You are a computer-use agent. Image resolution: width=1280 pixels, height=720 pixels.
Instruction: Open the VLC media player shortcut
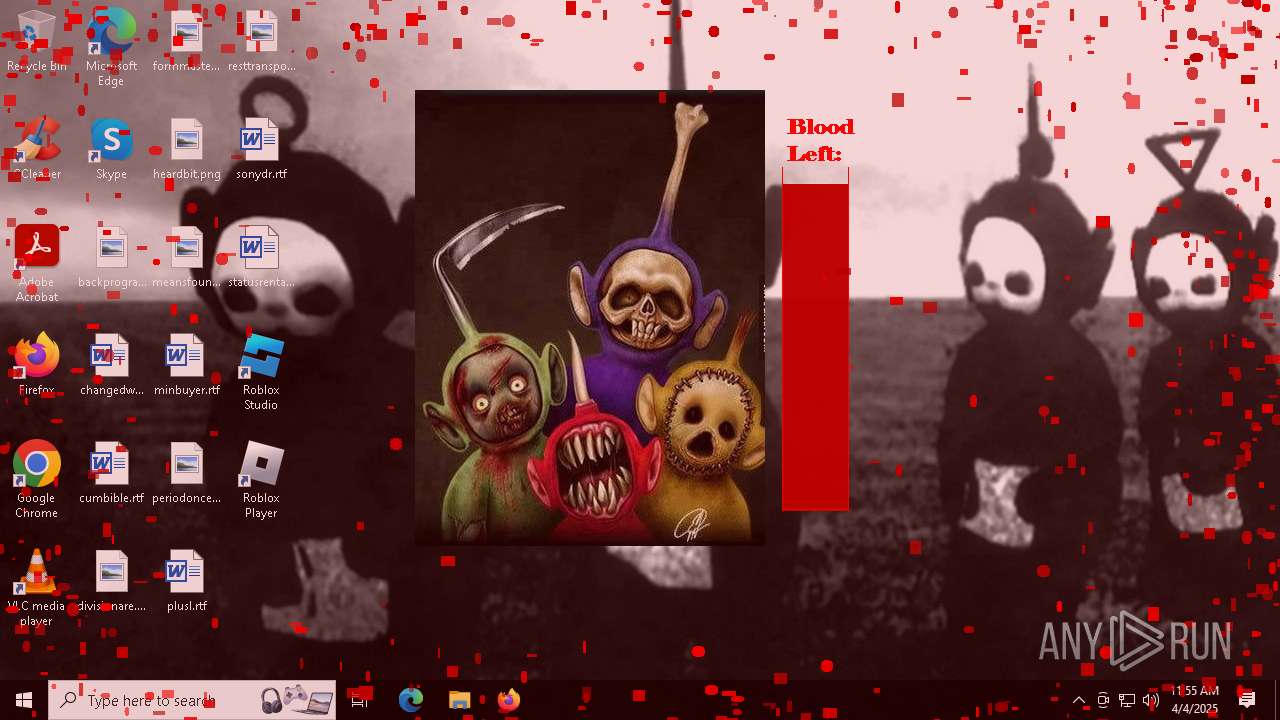36,588
